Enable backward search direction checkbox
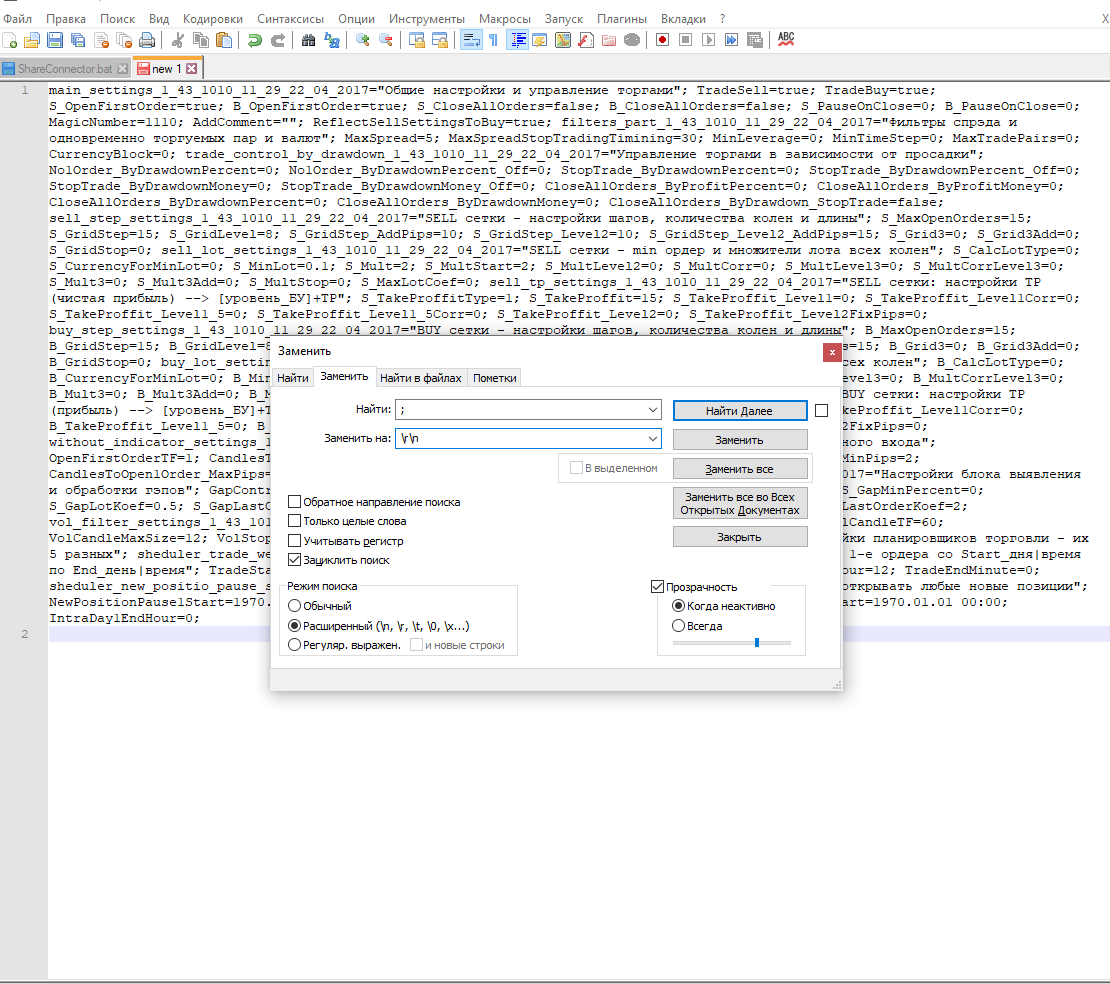Viewport: 1110px width, 984px height. (294, 502)
